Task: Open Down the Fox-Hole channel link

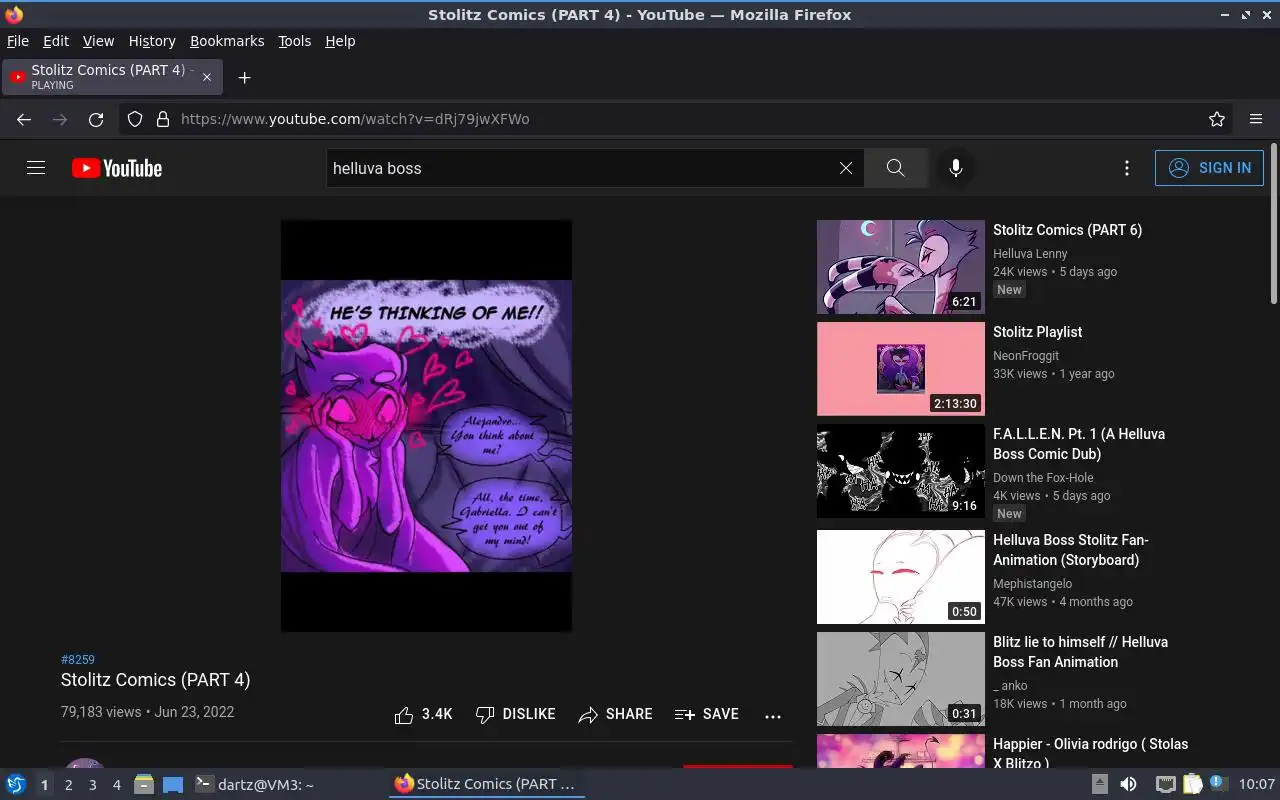Action: tap(1043, 478)
